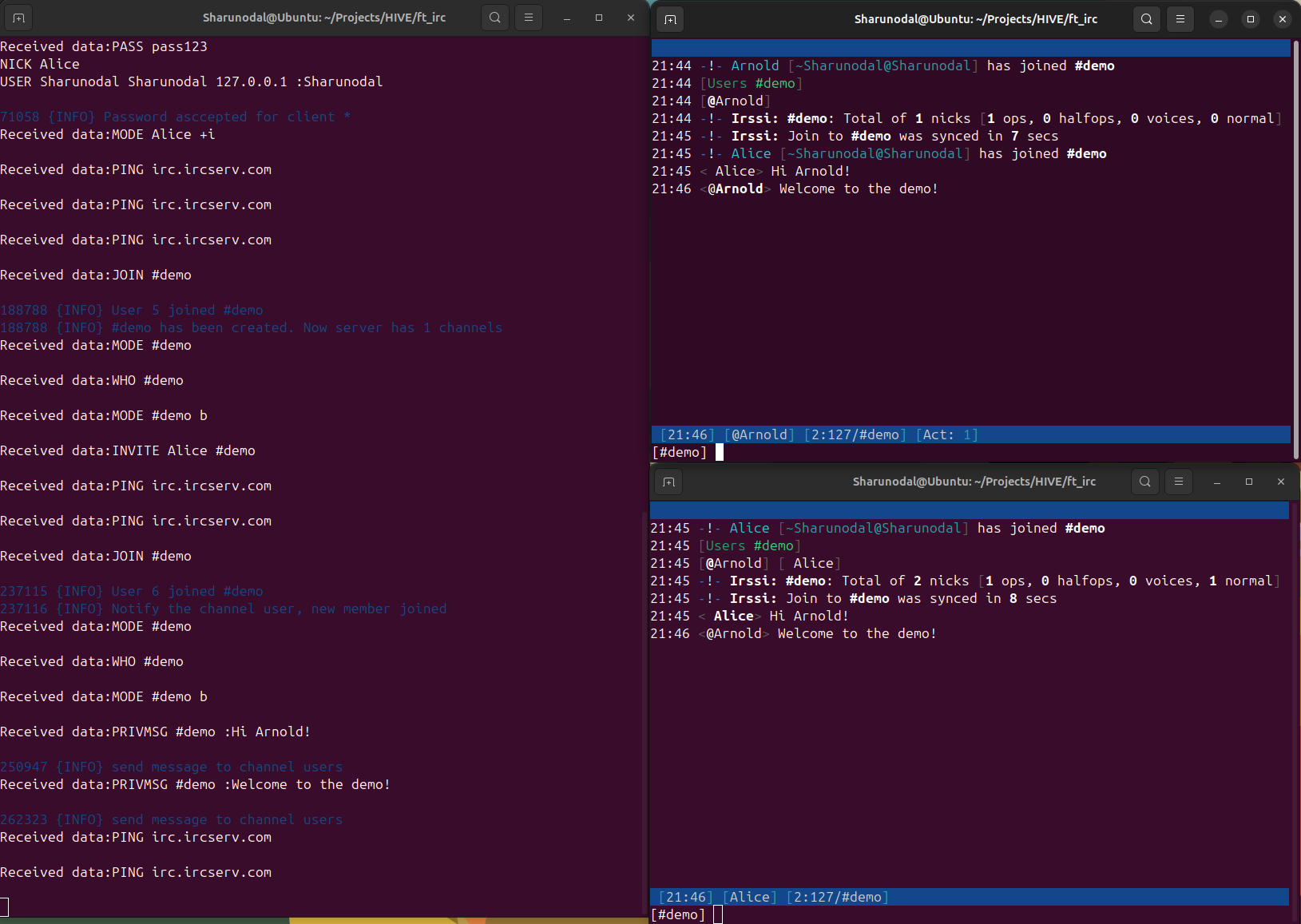Image resolution: width=1301 pixels, height=924 pixels.
Task: Click 'Received data:MODE Alice +i' line
Action: (108, 134)
